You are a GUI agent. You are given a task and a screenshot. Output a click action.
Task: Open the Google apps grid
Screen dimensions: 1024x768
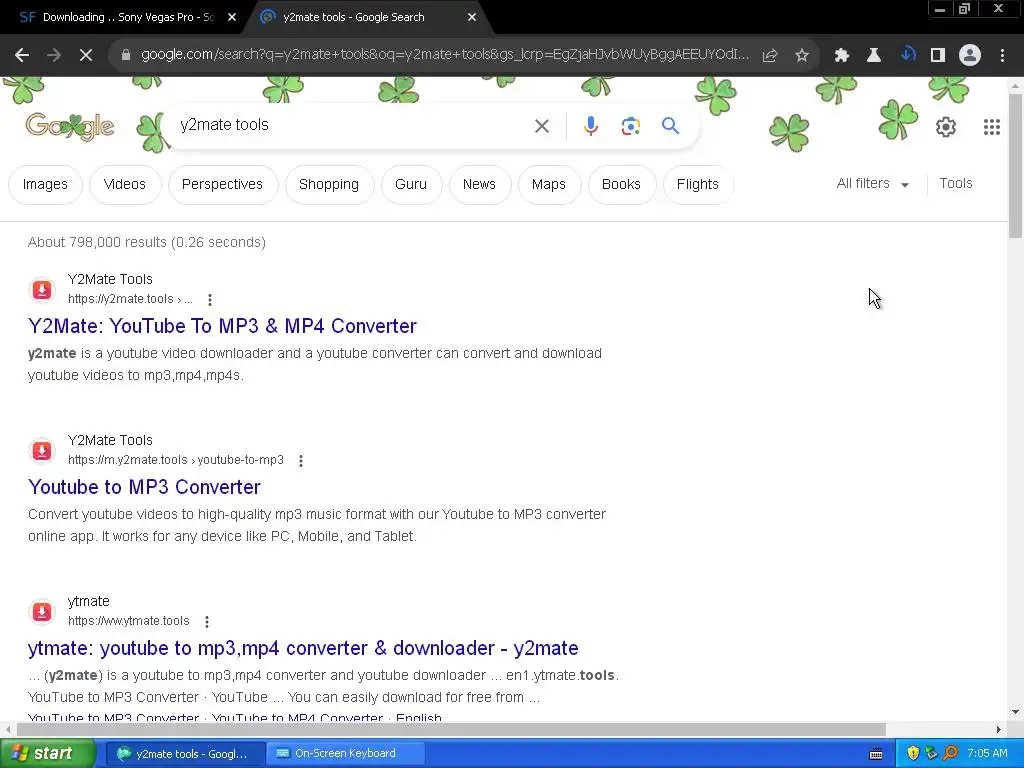tap(991, 127)
